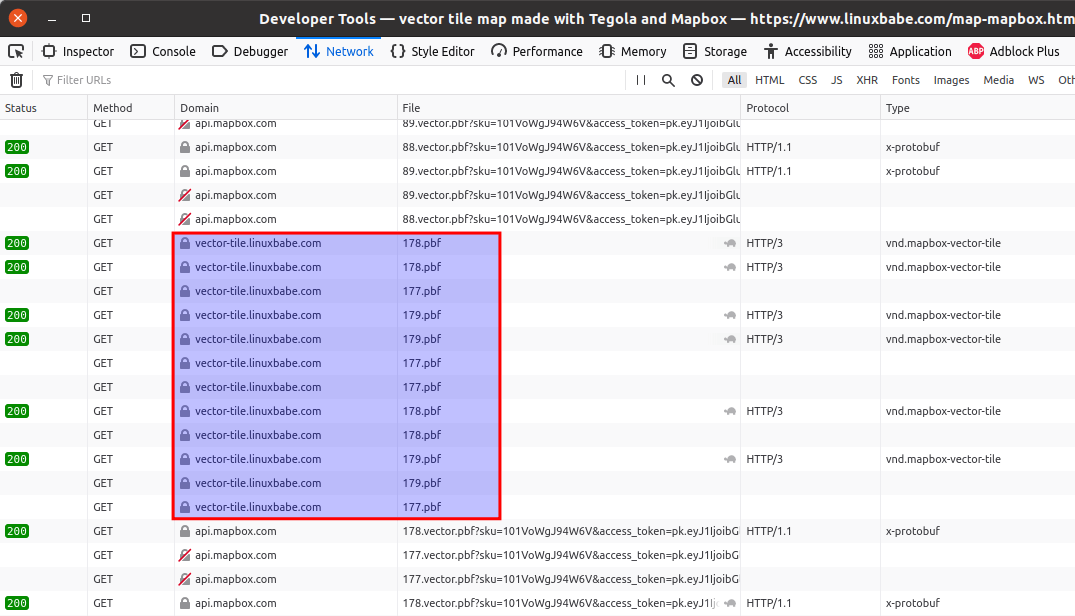
Task: Sort by the Domain column header
Action: 199,108
